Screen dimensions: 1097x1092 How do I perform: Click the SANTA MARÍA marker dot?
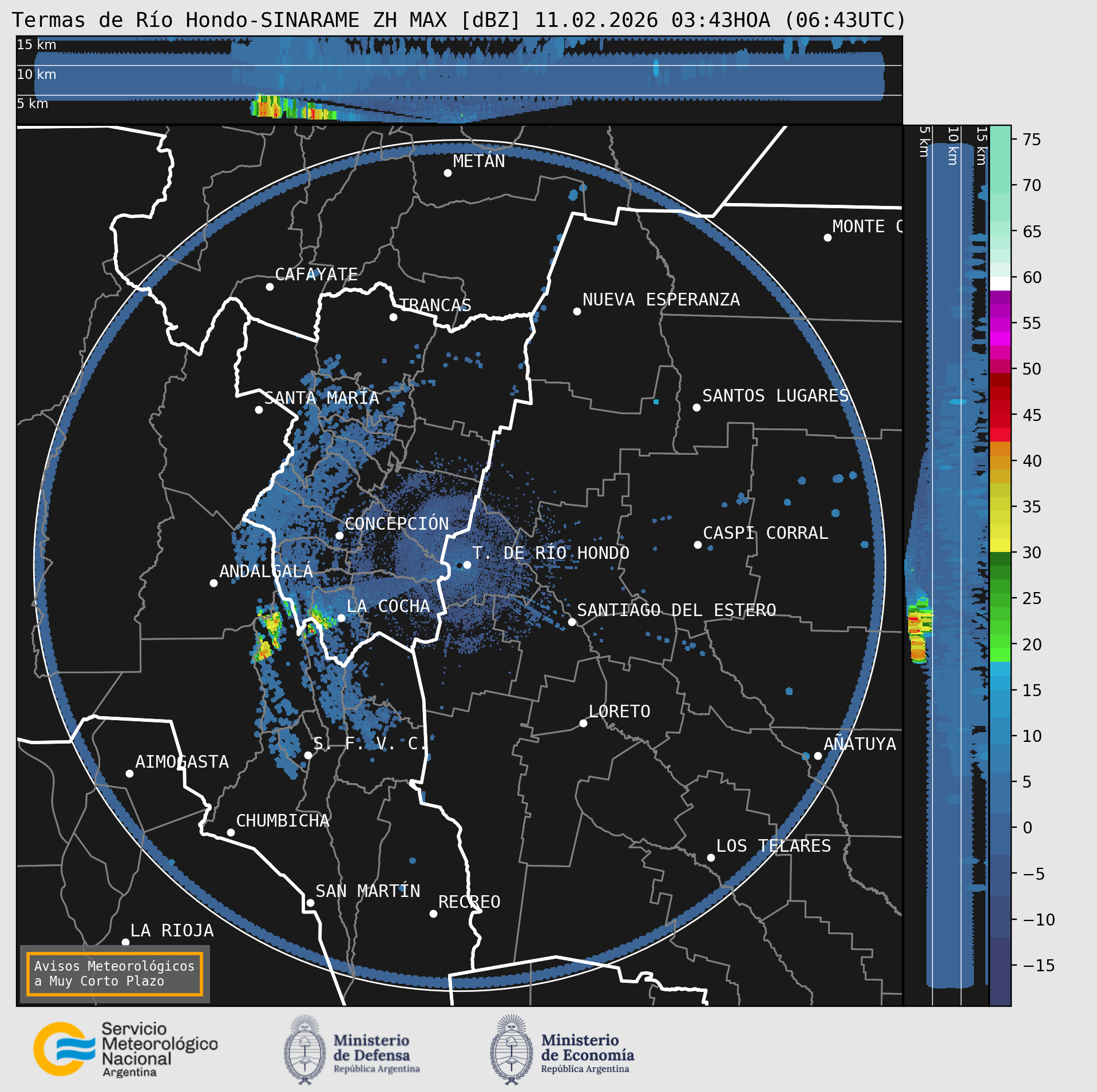pos(259,410)
